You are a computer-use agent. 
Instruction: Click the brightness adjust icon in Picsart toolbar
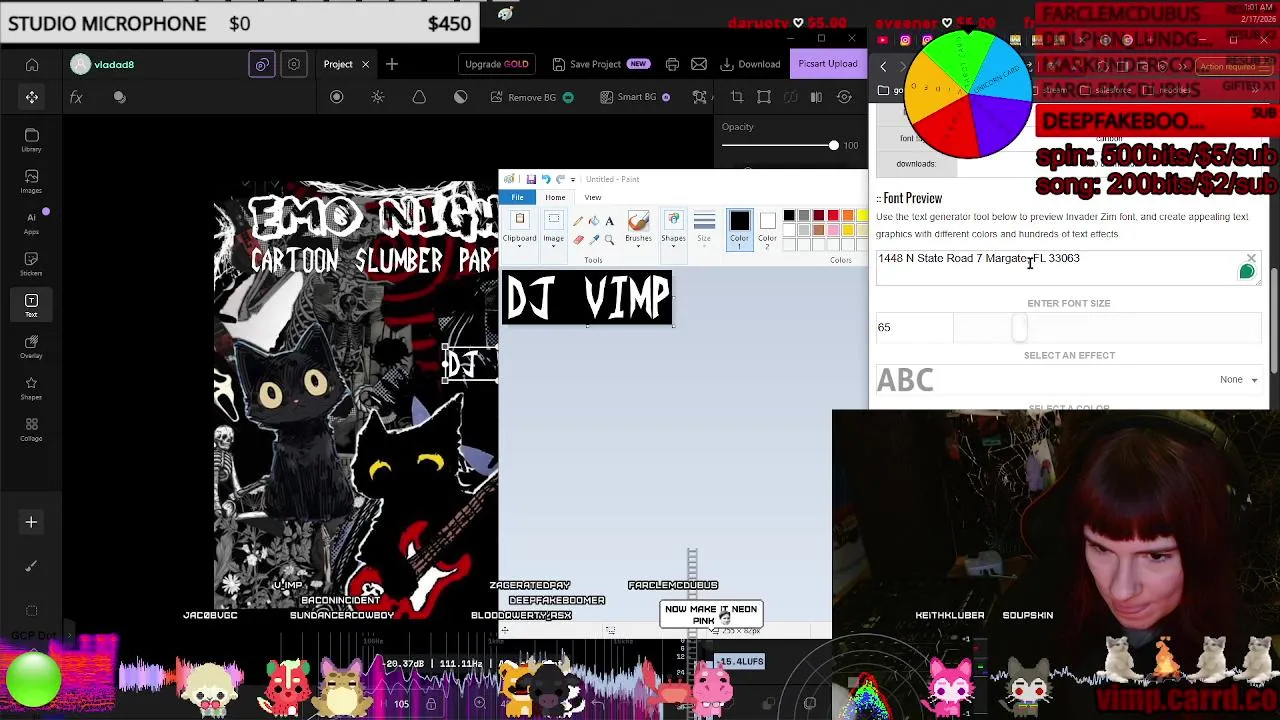(x=378, y=97)
